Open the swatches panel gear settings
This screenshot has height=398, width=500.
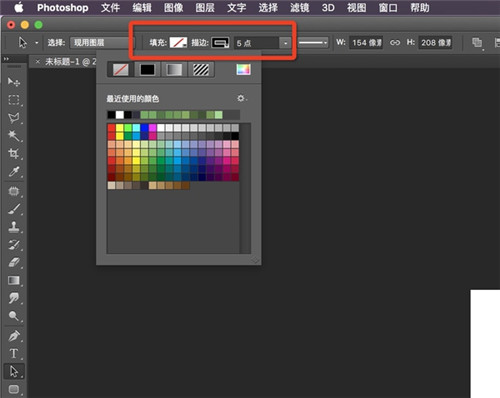[241, 98]
